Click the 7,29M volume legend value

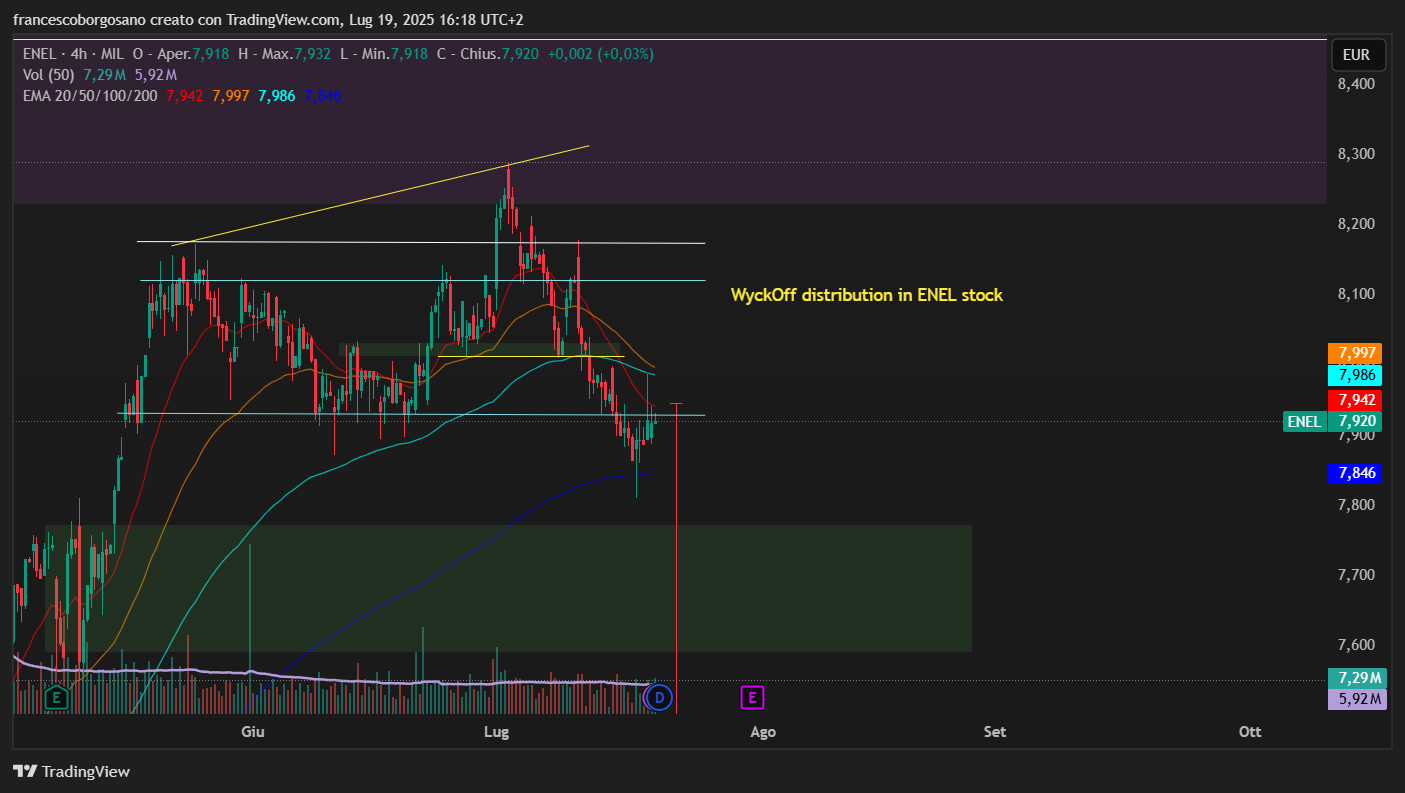click(x=104, y=75)
